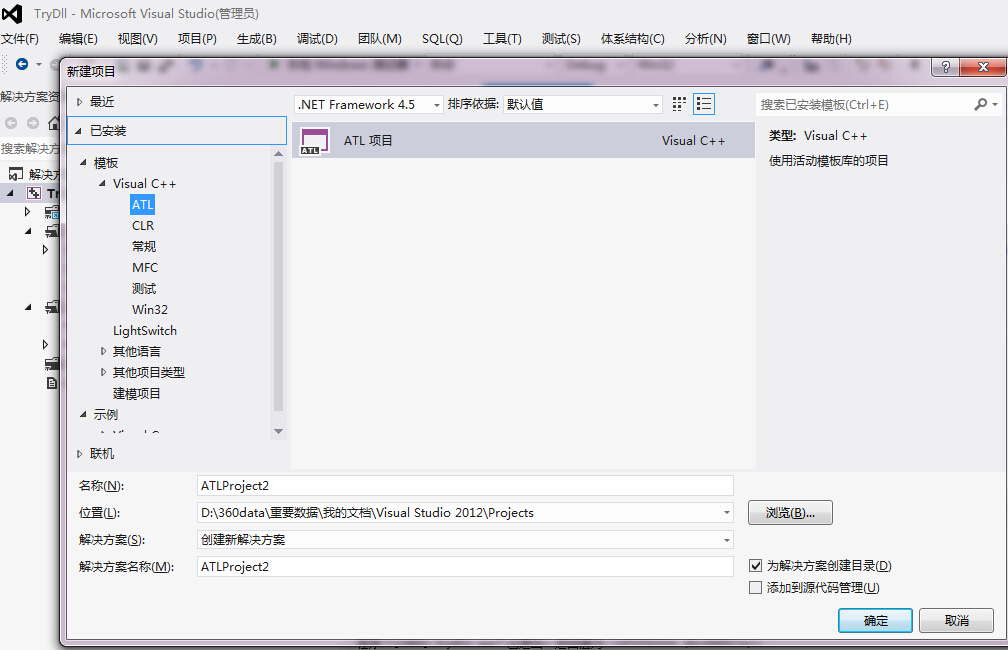Expand the '其他项目类型' tree node
The width and height of the screenshot is (1008, 650).
103,372
